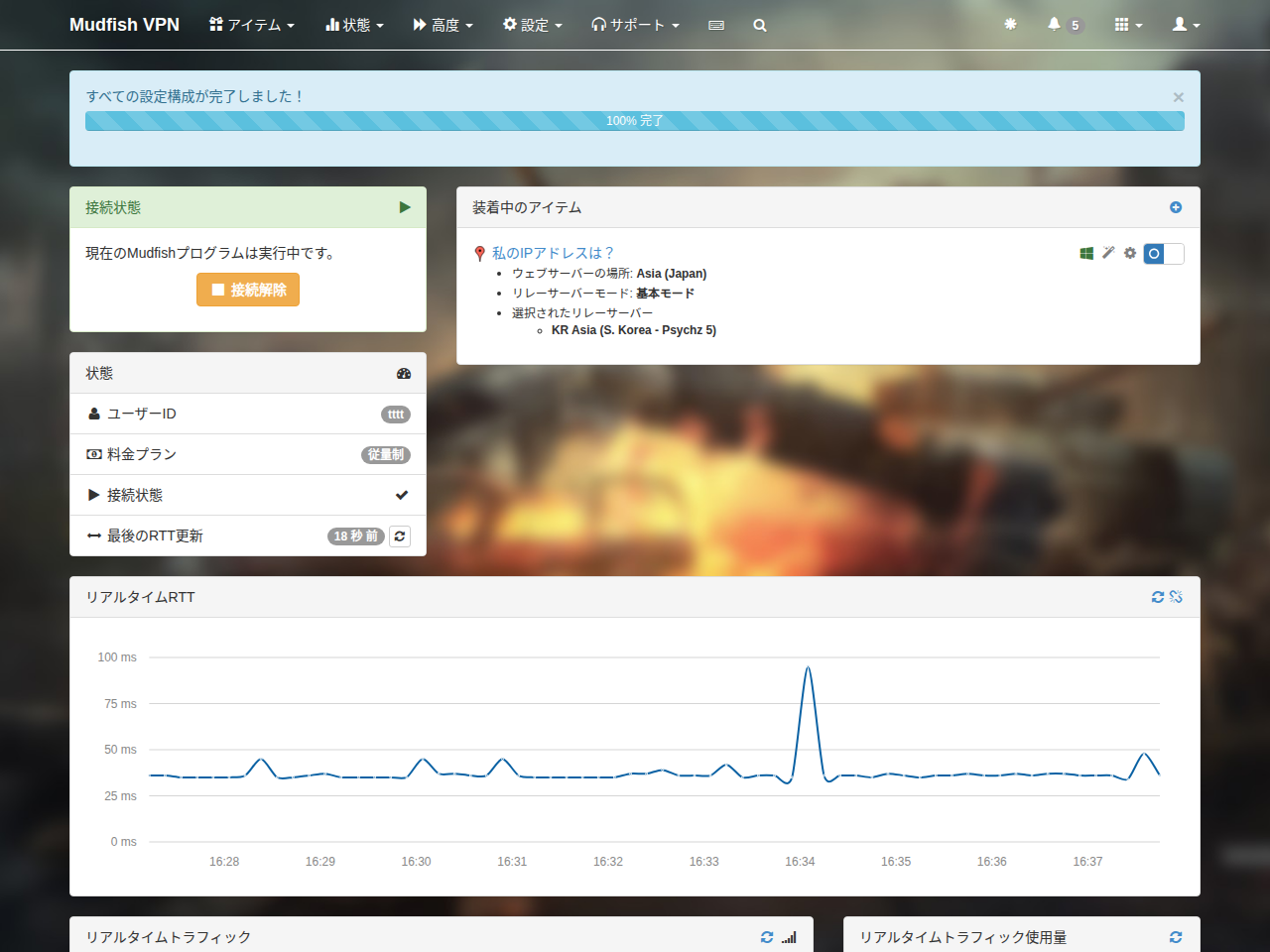Screen dimensions: 1270x952
Task: Click the search magnifier icon
Action: point(760,25)
